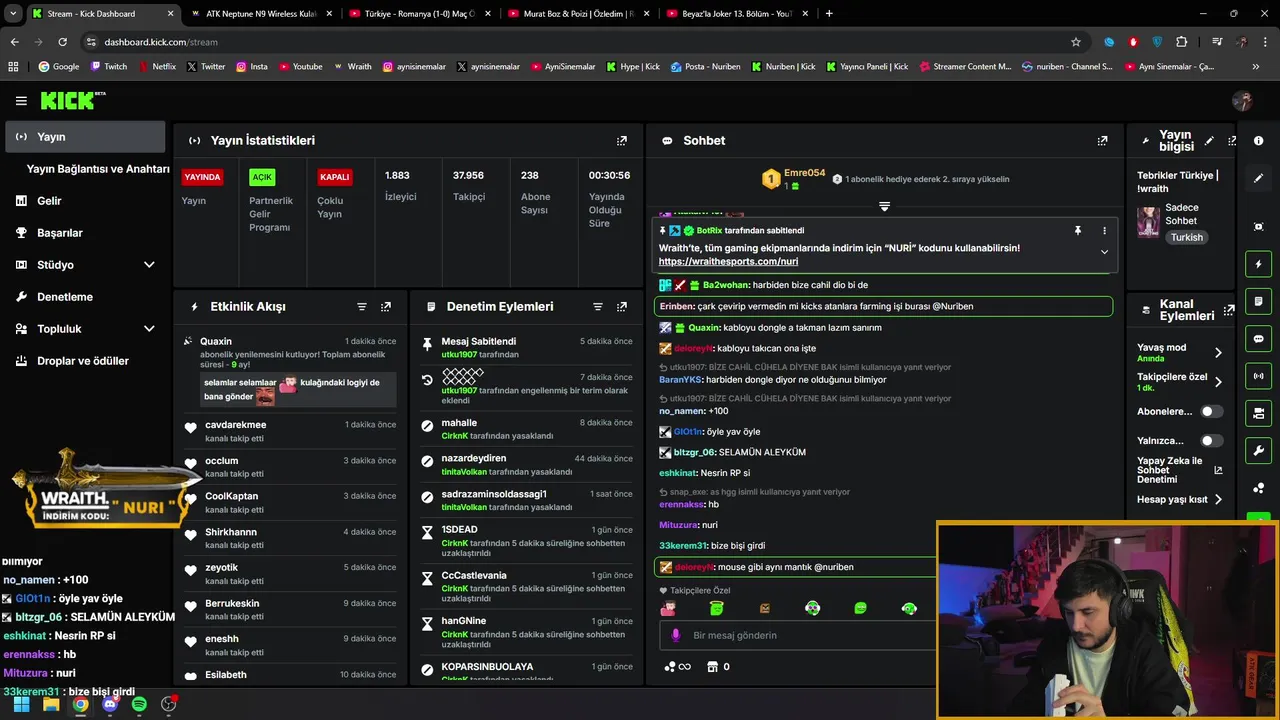Collapse the gift leaderboard with the chat drop-down handle
Viewport: 1280px width, 720px height.
pyautogui.click(x=884, y=206)
